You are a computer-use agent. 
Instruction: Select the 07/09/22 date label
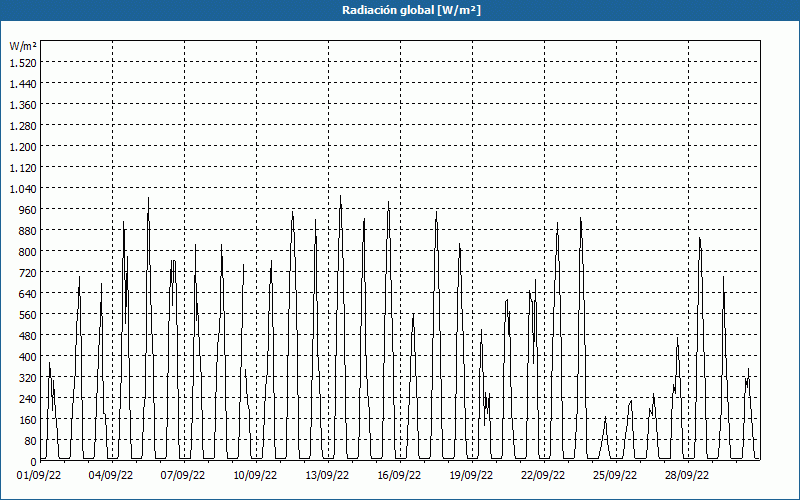point(183,475)
